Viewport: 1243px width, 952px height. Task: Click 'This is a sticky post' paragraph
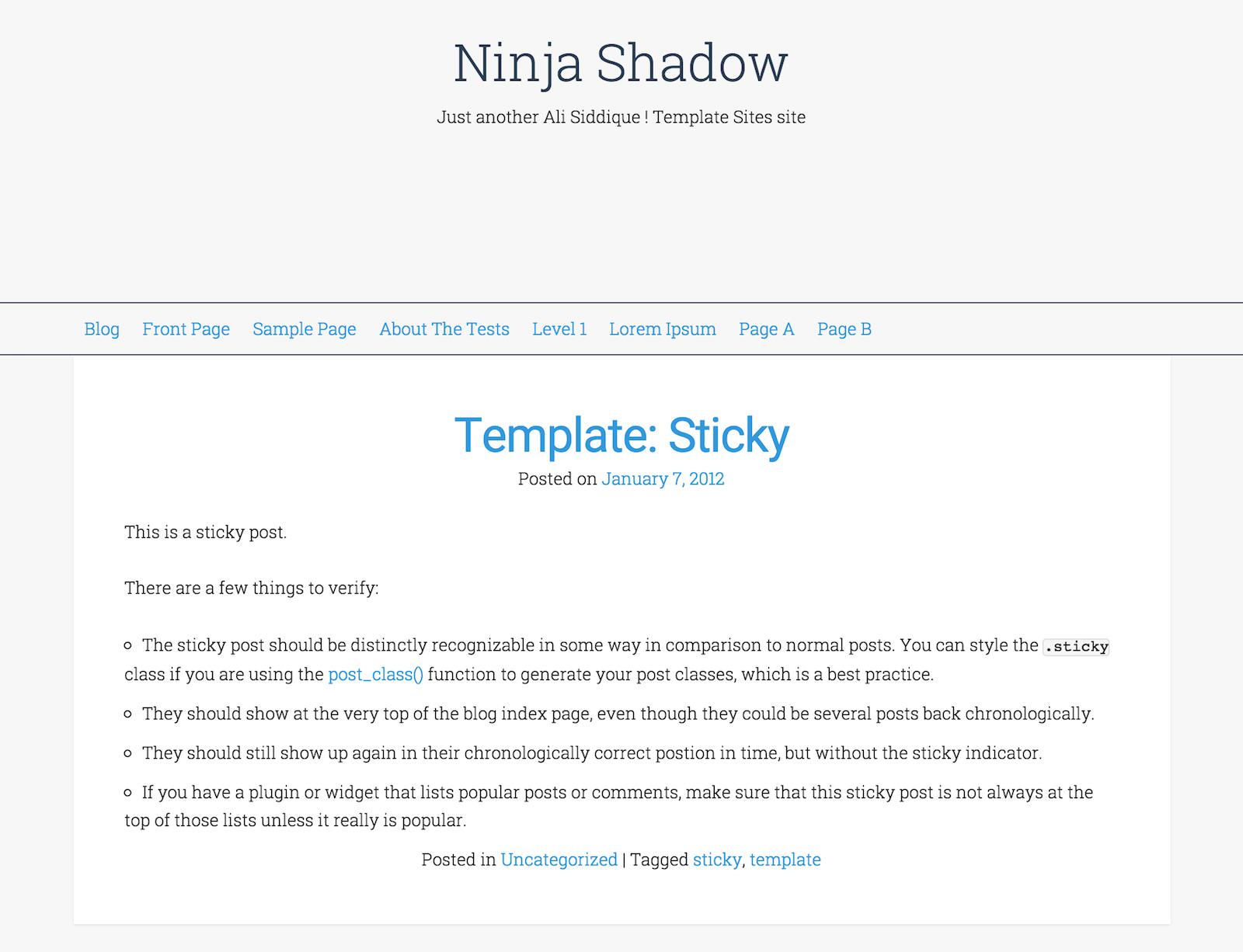tap(206, 533)
